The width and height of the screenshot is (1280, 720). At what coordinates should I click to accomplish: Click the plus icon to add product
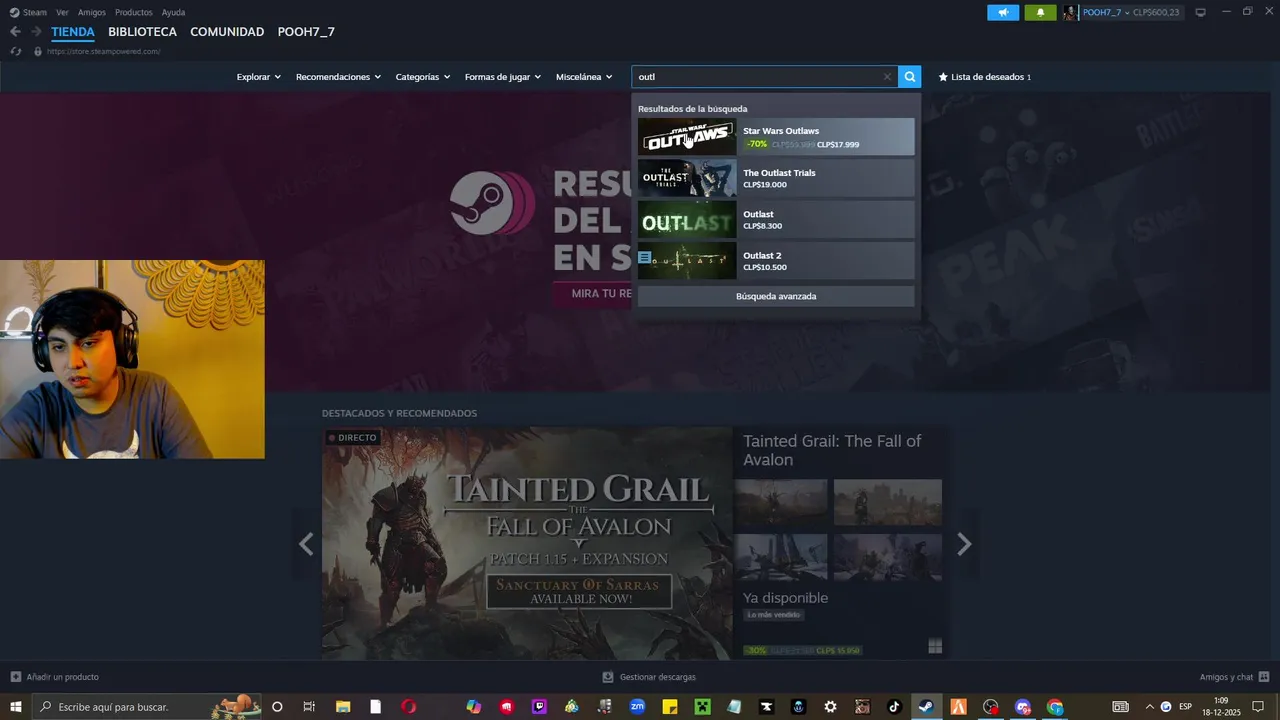(15, 677)
